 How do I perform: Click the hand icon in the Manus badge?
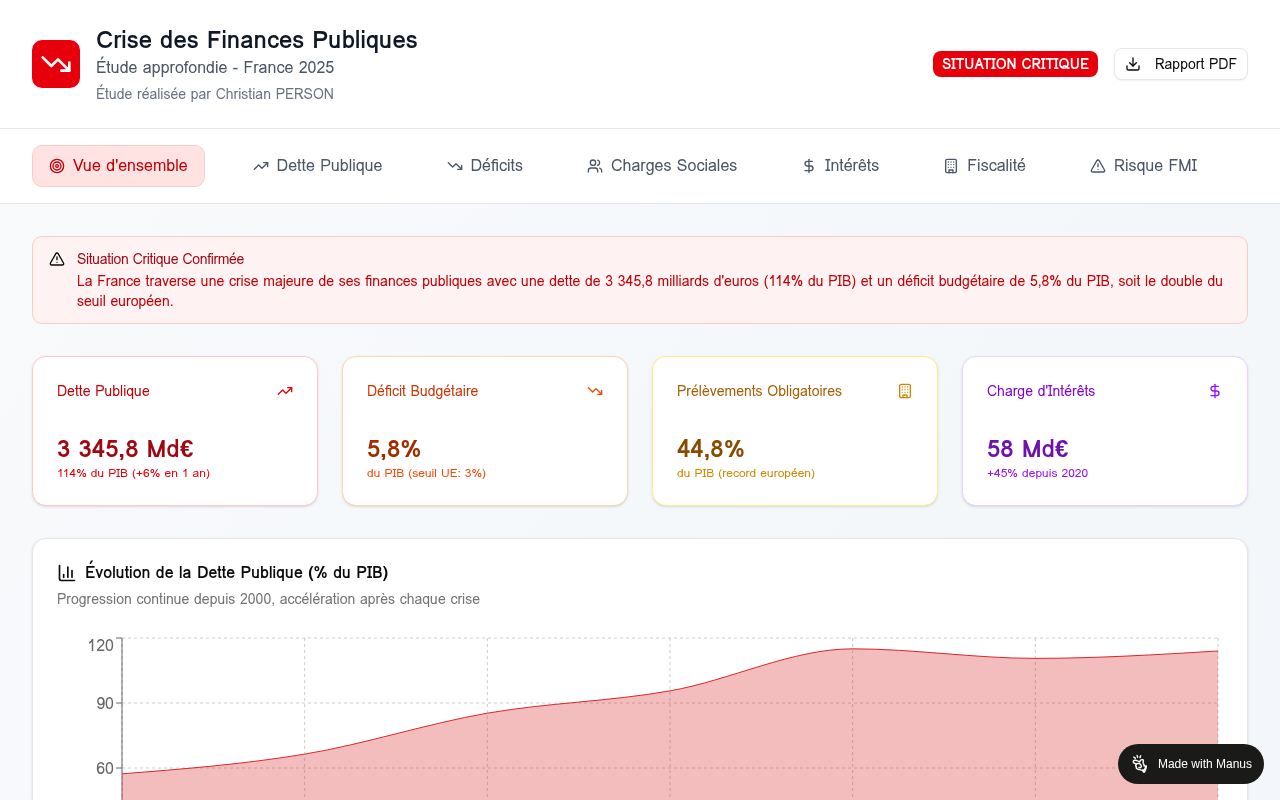1140,764
